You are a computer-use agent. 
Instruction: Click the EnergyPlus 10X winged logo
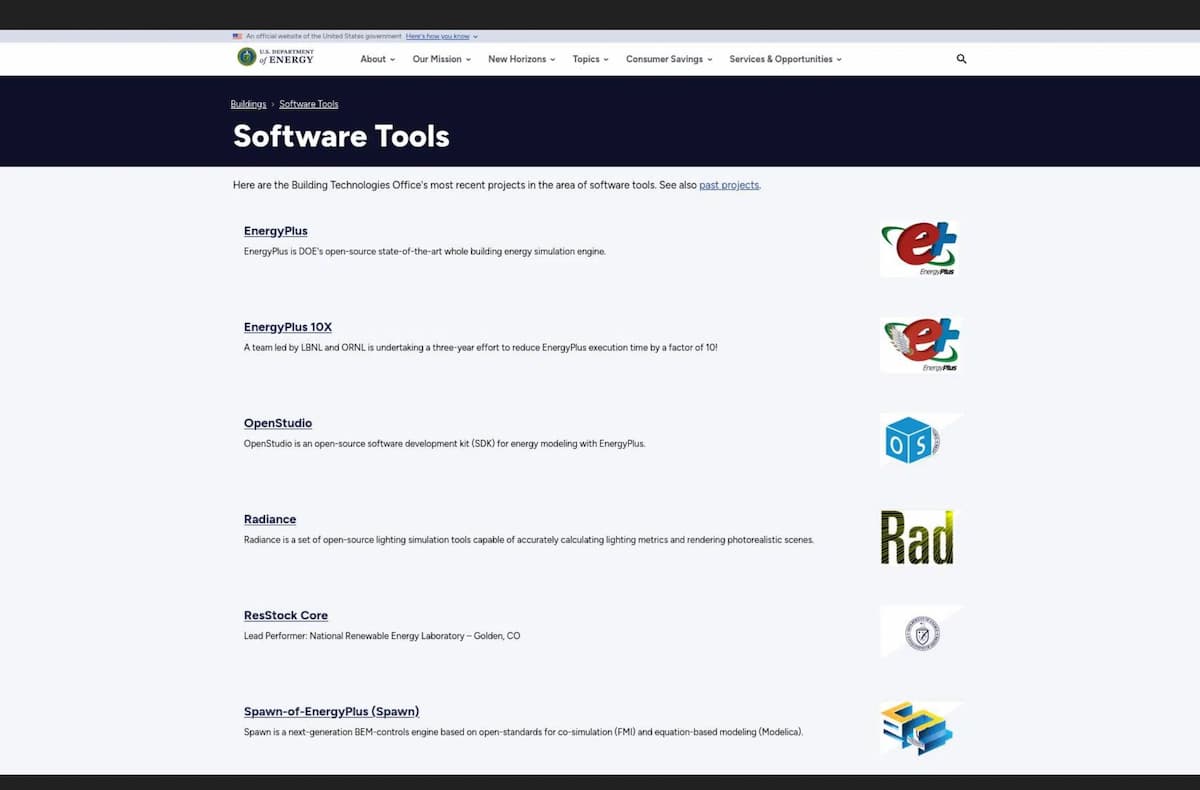(920, 345)
